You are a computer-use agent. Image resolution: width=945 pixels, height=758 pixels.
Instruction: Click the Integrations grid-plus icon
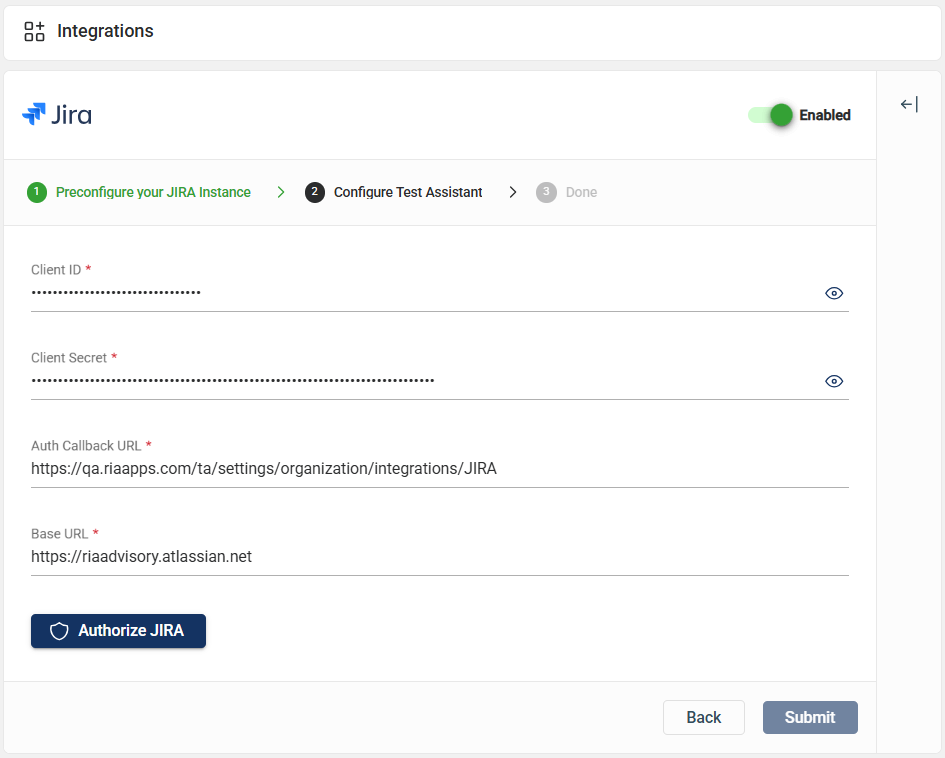pyautogui.click(x=35, y=31)
